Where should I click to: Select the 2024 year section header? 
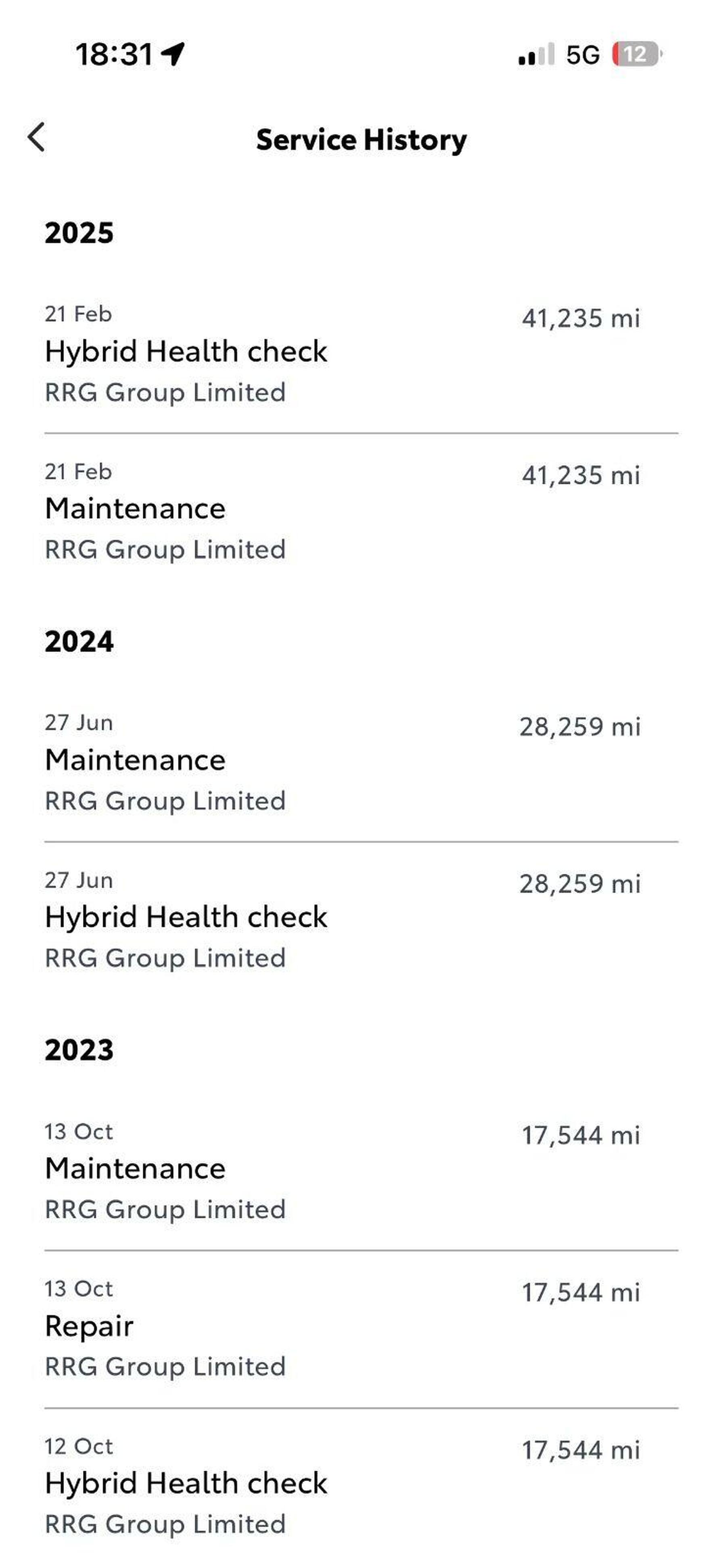(79, 642)
